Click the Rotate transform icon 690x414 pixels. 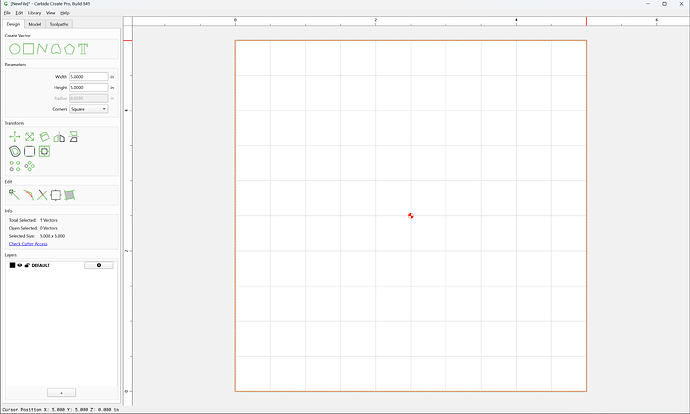[44, 137]
